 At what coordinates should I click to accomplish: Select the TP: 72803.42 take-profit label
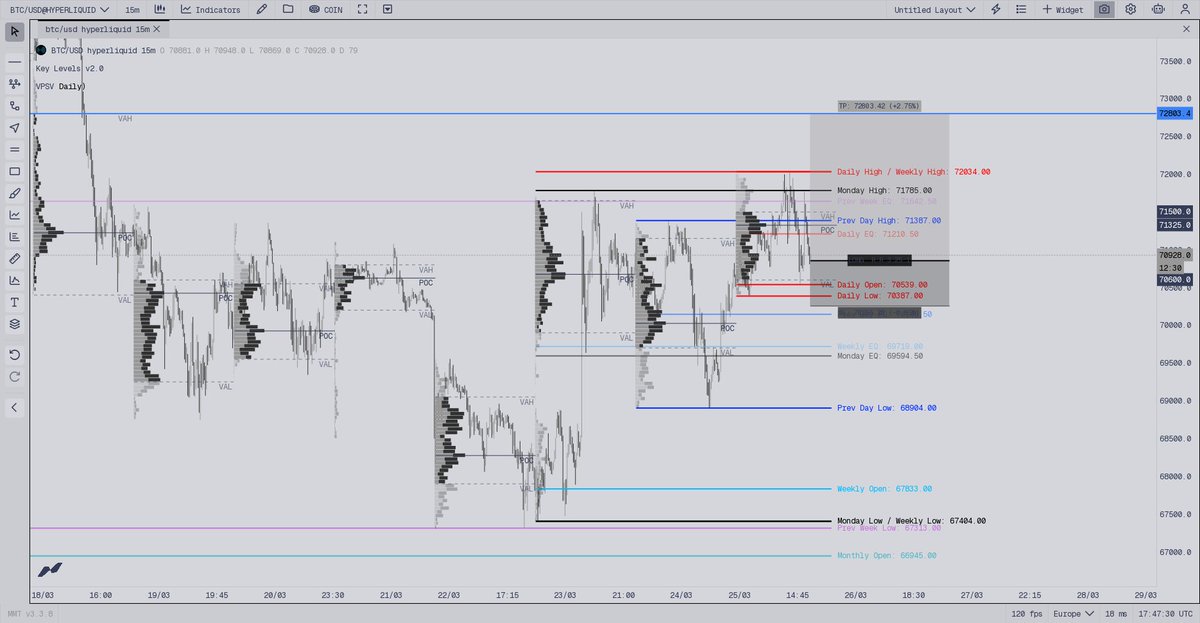[x=879, y=105]
